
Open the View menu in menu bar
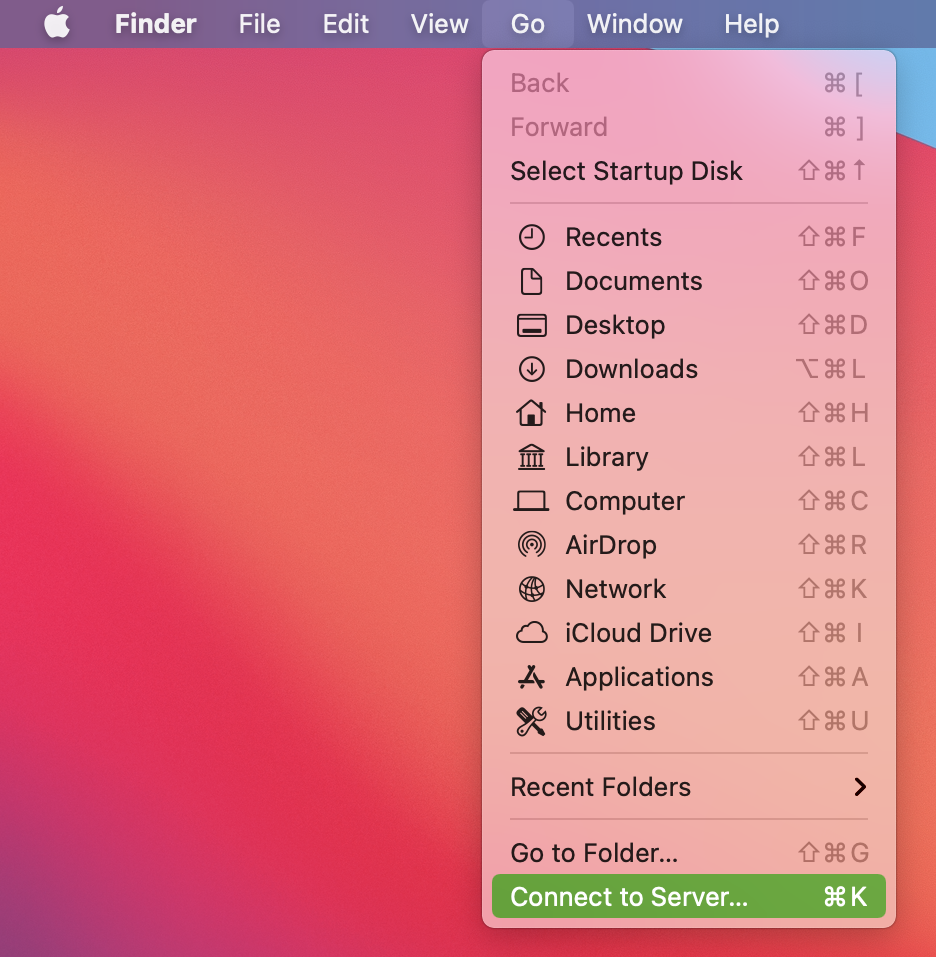440,24
